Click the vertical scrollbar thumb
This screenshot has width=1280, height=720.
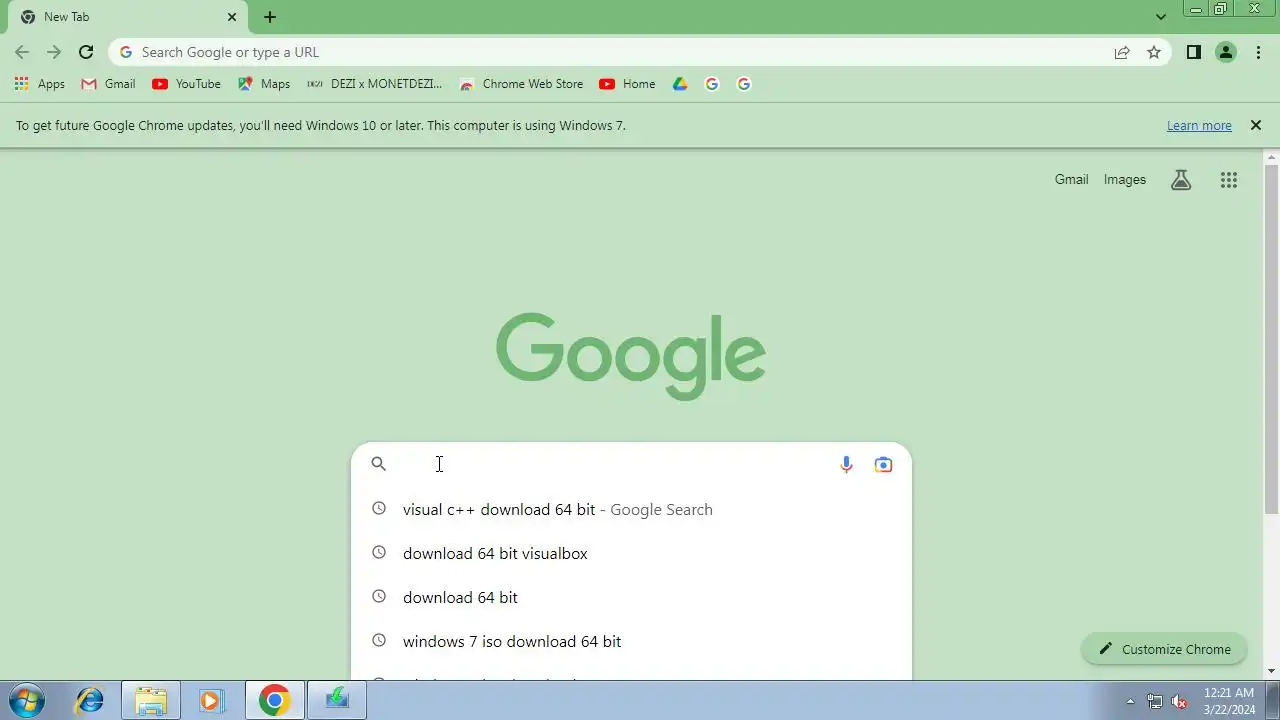pyautogui.click(x=1272, y=340)
